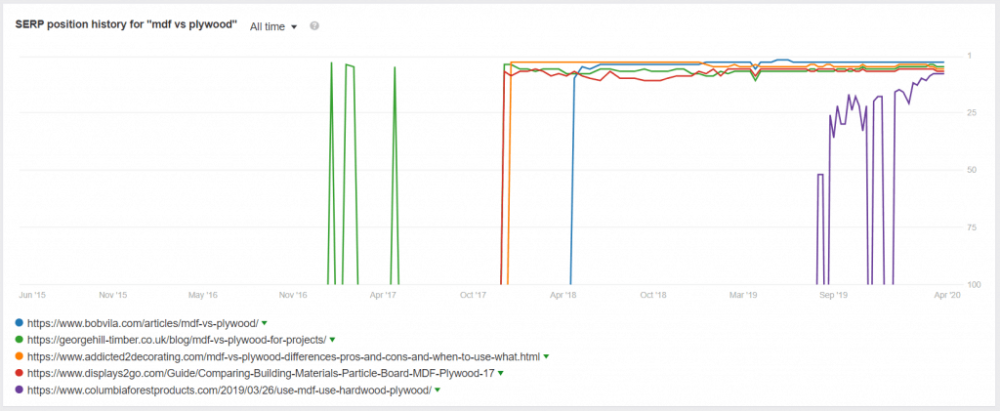Open the "All time" range dropdown
1000x411 pixels.
(274, 27)
